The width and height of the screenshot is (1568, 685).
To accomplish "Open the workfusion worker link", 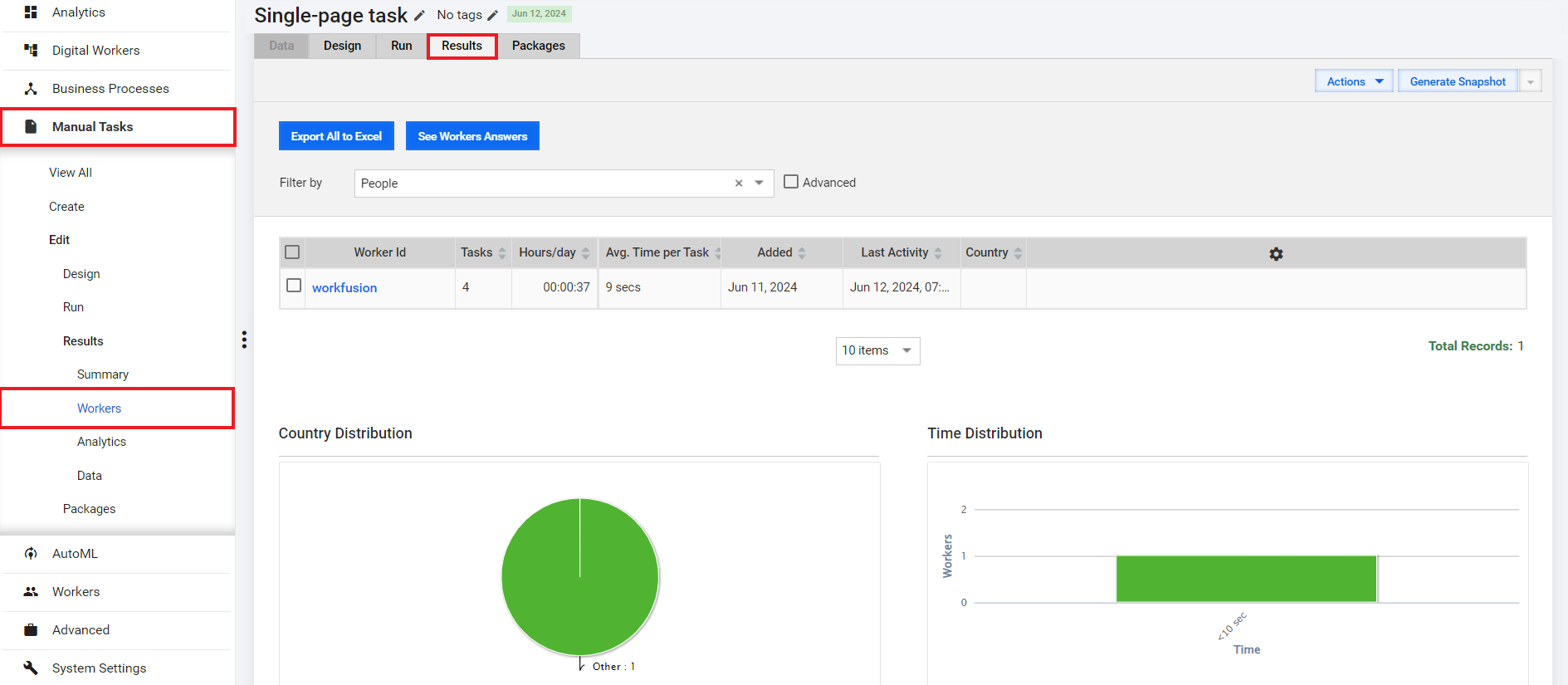I will point(344,287).
